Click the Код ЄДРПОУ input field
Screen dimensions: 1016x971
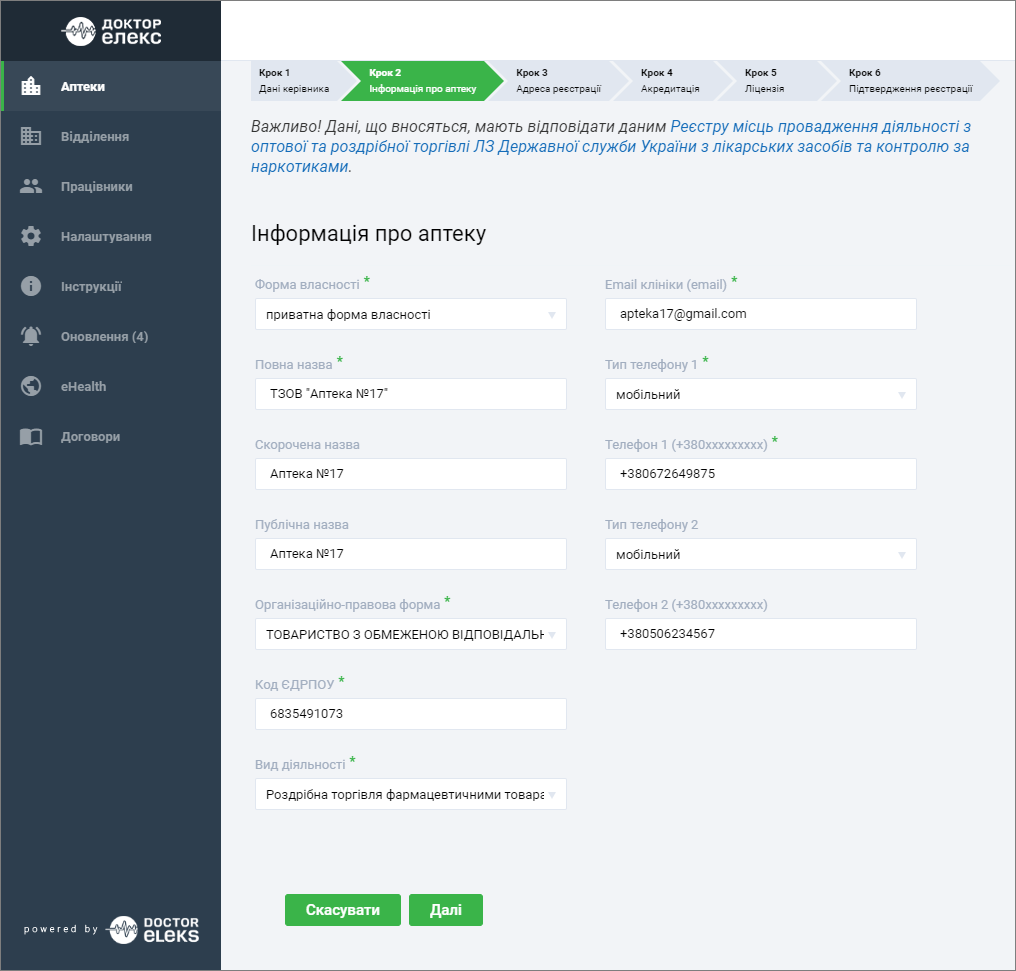411,714
